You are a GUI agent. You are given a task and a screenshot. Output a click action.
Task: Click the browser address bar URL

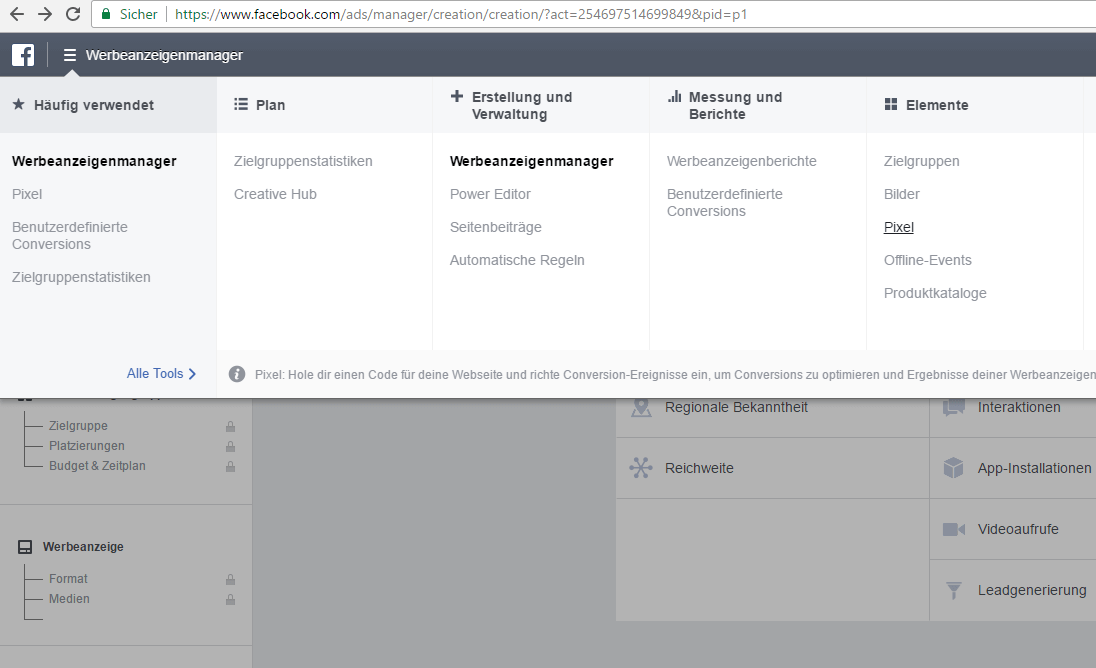(x=461, y=14)
